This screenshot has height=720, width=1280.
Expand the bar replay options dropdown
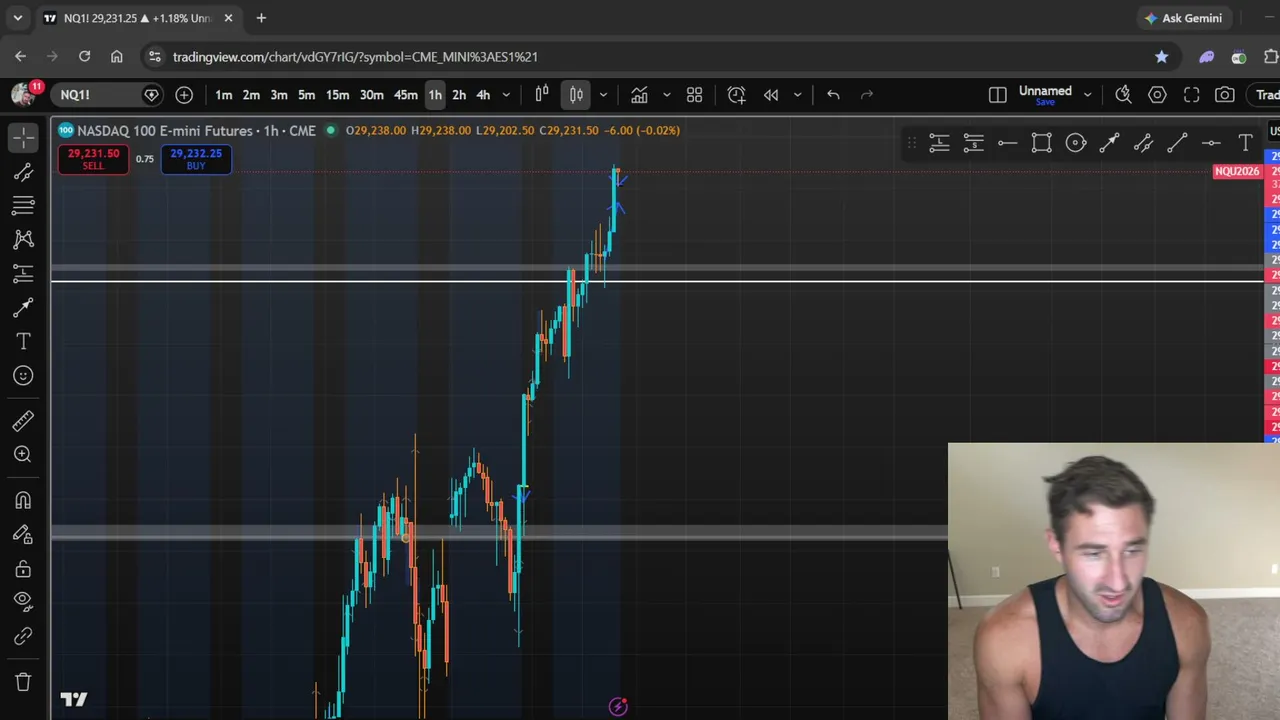point(797,95)
